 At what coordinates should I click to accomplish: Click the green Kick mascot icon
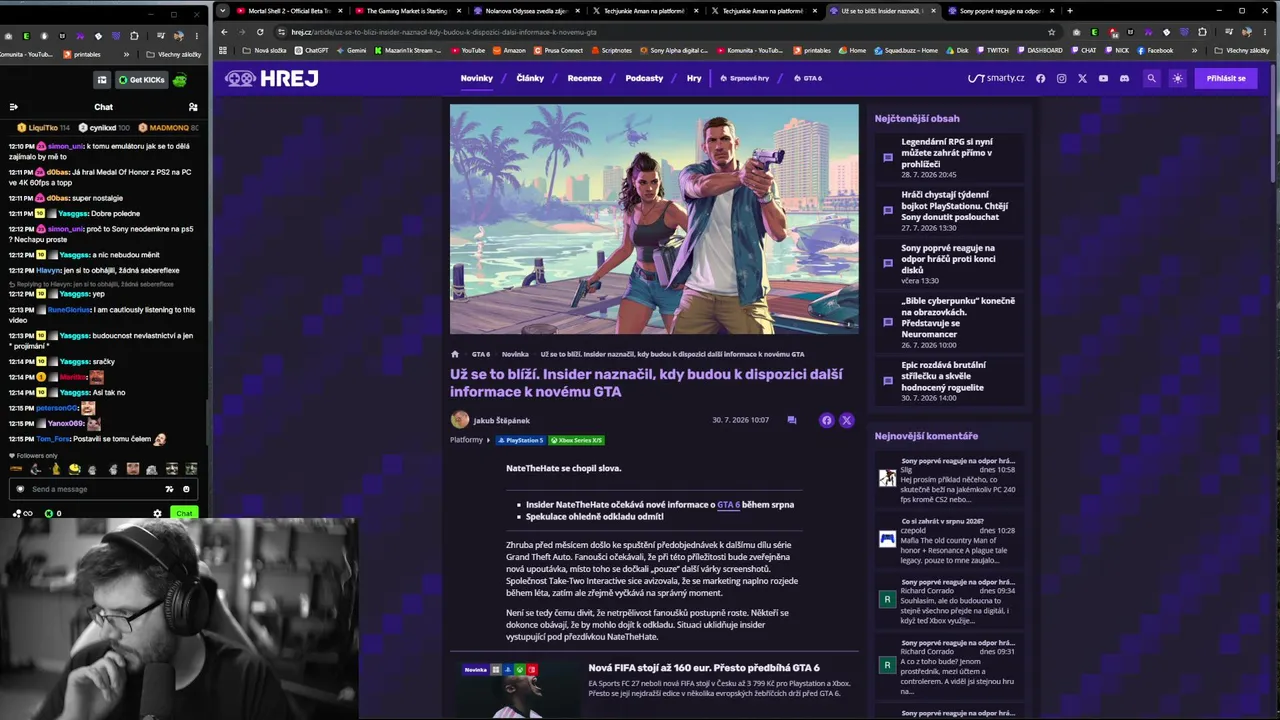pyautogui.click(x=180, y=80)
